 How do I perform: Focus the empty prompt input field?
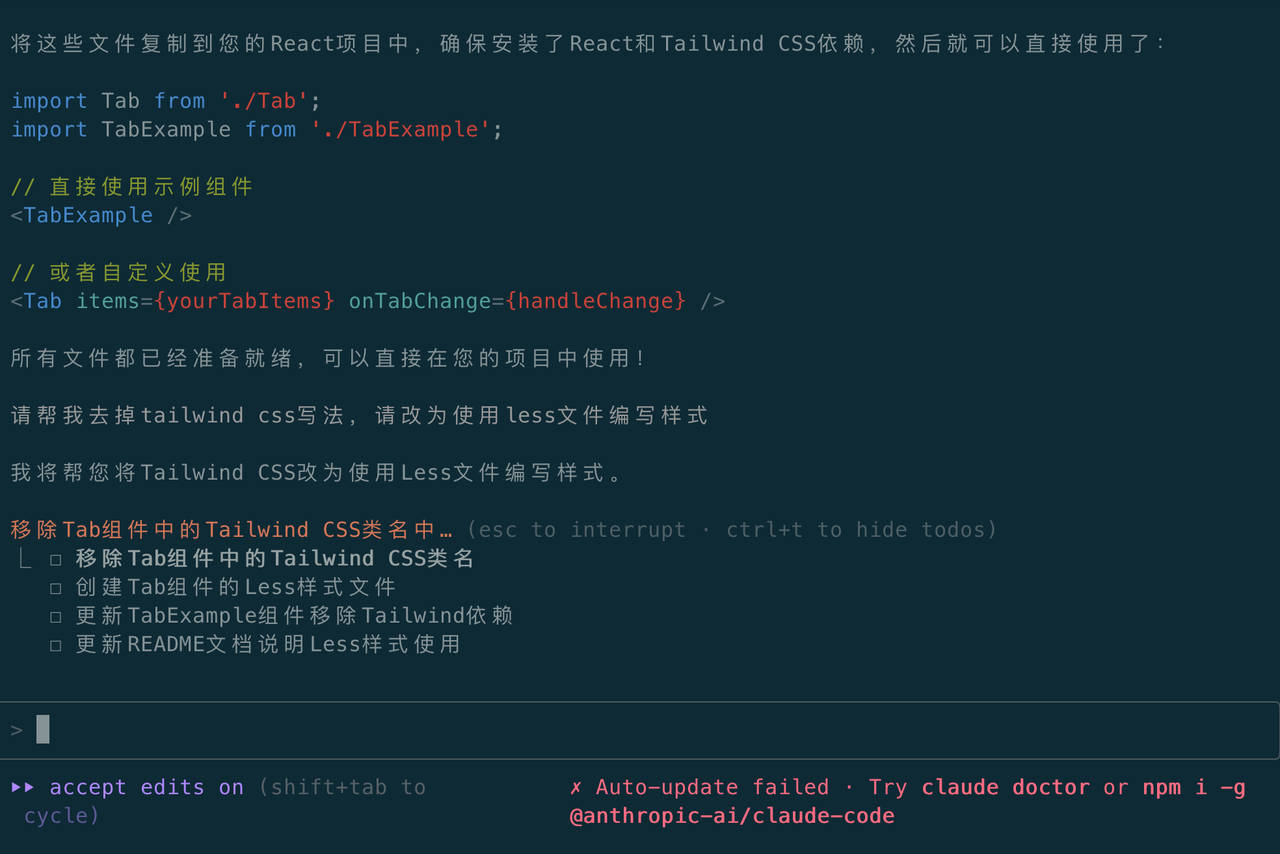coord(640,730)
